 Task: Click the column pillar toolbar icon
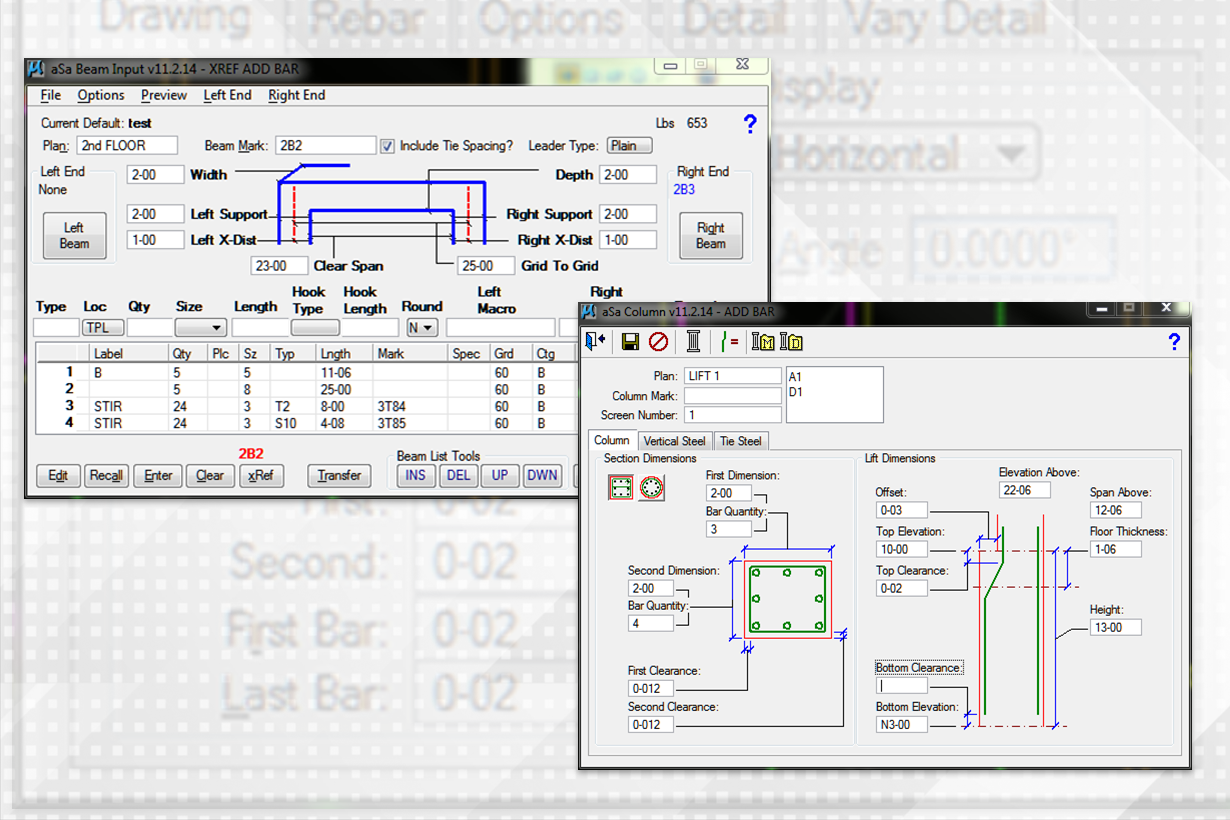click(693, 342)
